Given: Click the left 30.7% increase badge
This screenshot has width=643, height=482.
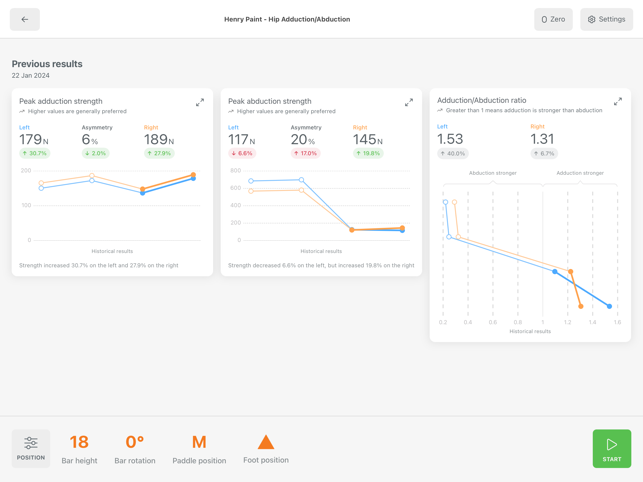Looking at the screenshot, I should tap(35, 154).
